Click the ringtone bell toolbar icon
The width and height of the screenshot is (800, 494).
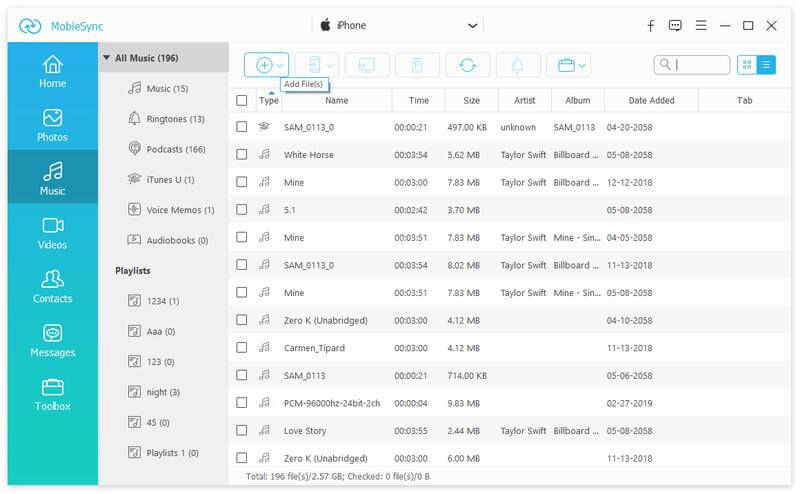click(517, 65)
